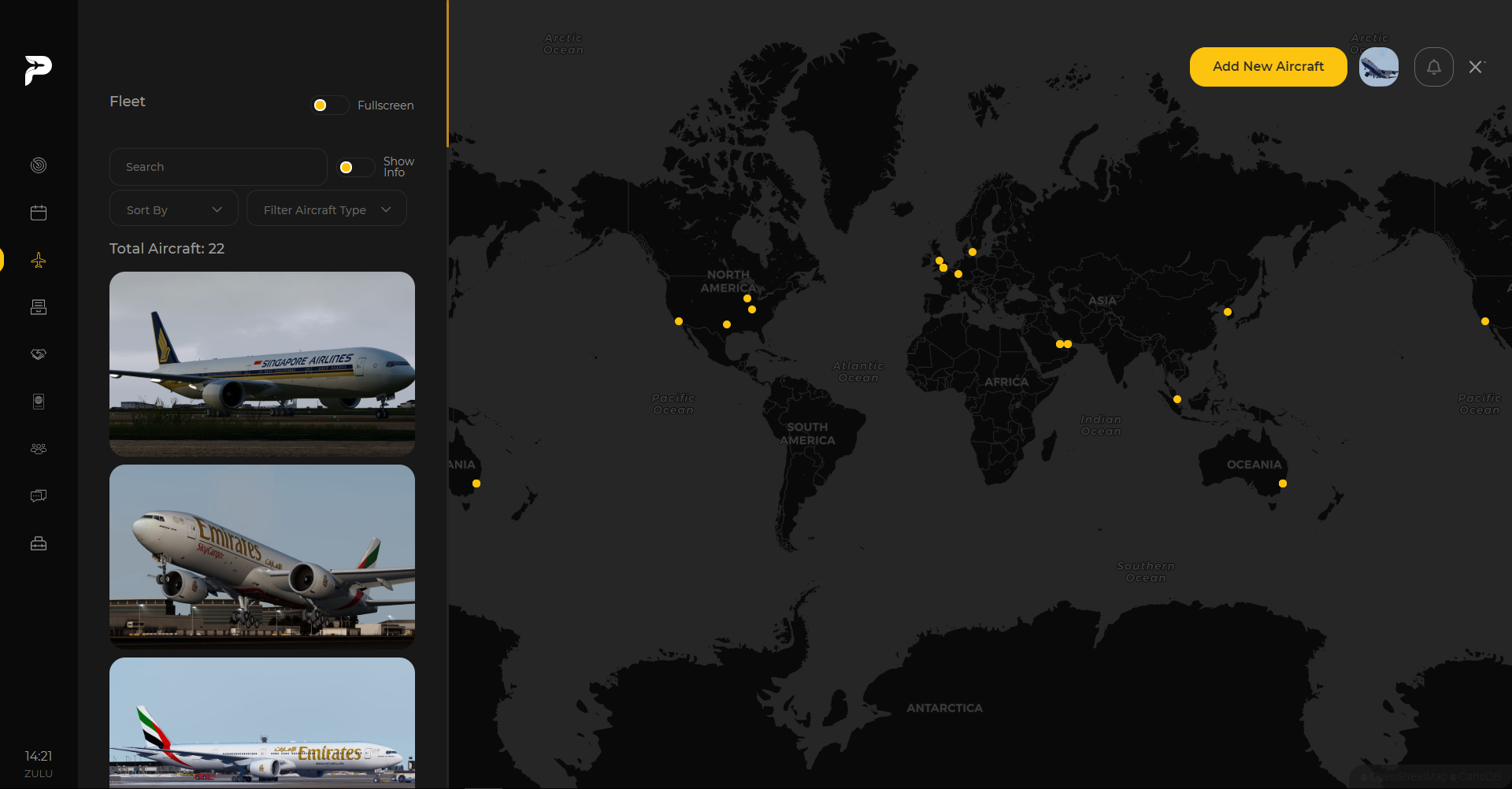Viewport: 1512px width, 789px height.
Task: Toggle the Show Info switch
Action: tap(356, 167)
